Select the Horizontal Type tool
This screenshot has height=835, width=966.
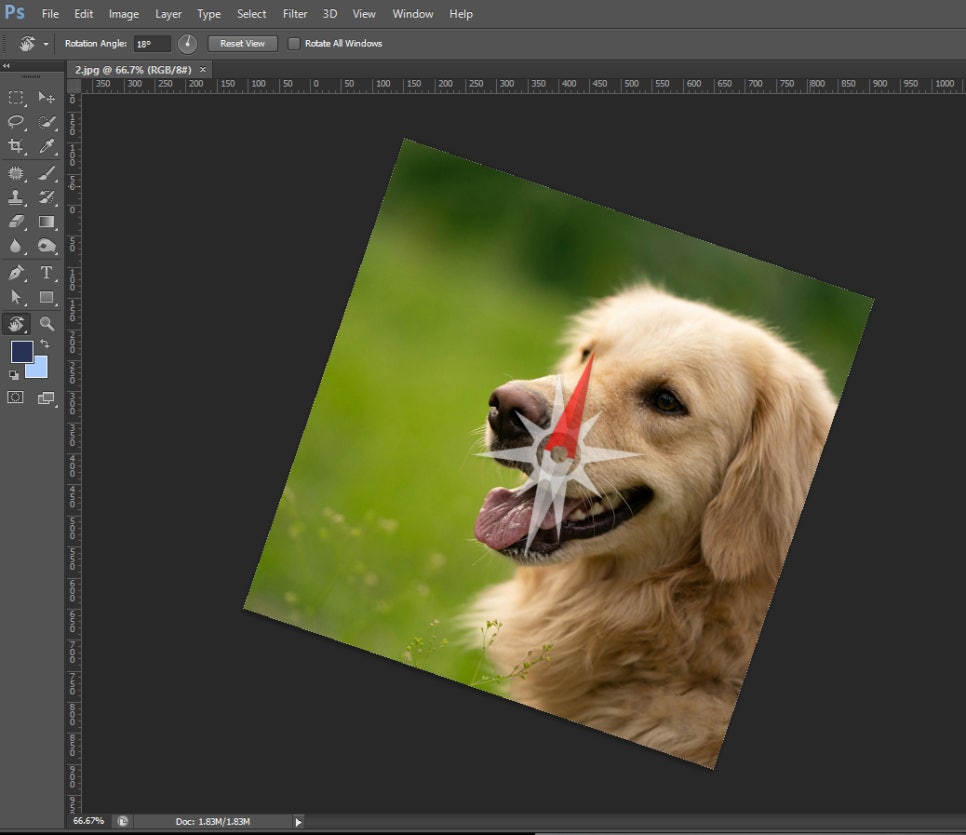(47, 272)
